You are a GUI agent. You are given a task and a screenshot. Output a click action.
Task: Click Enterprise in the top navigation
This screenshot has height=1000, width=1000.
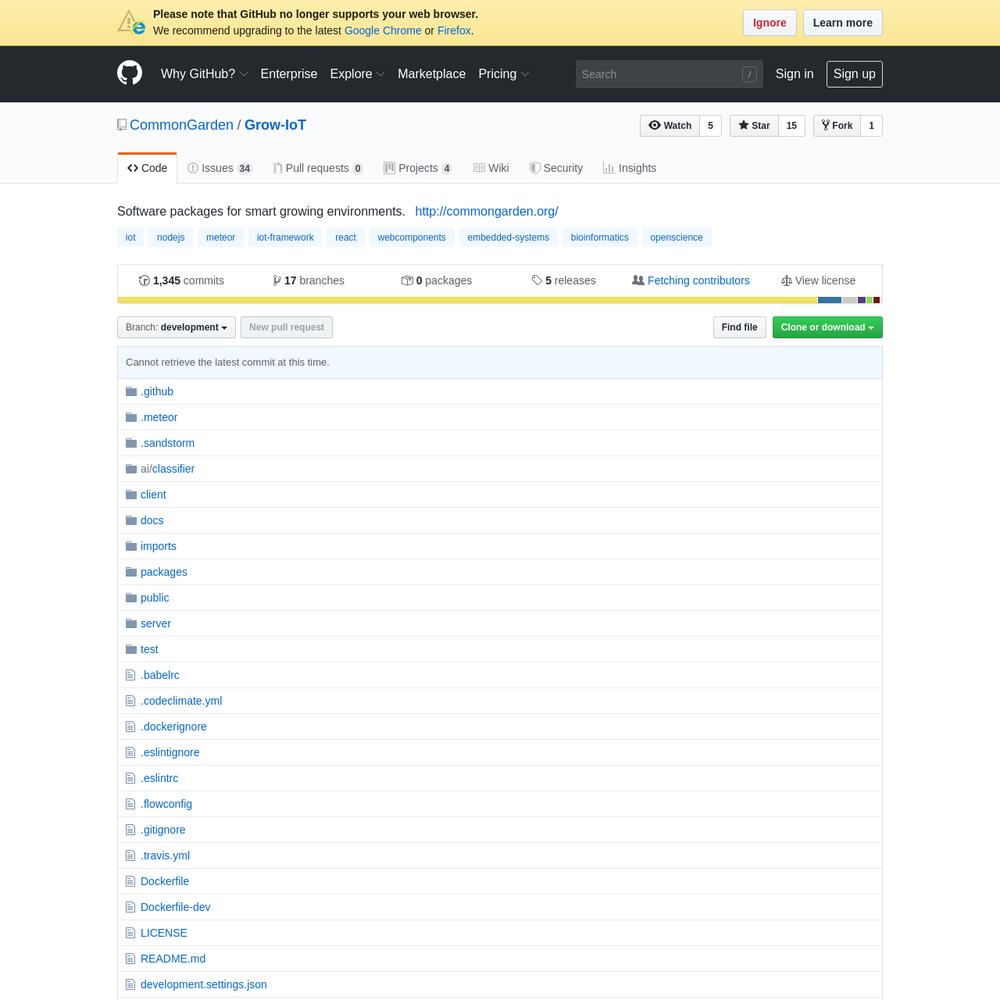tap(289, 74)
